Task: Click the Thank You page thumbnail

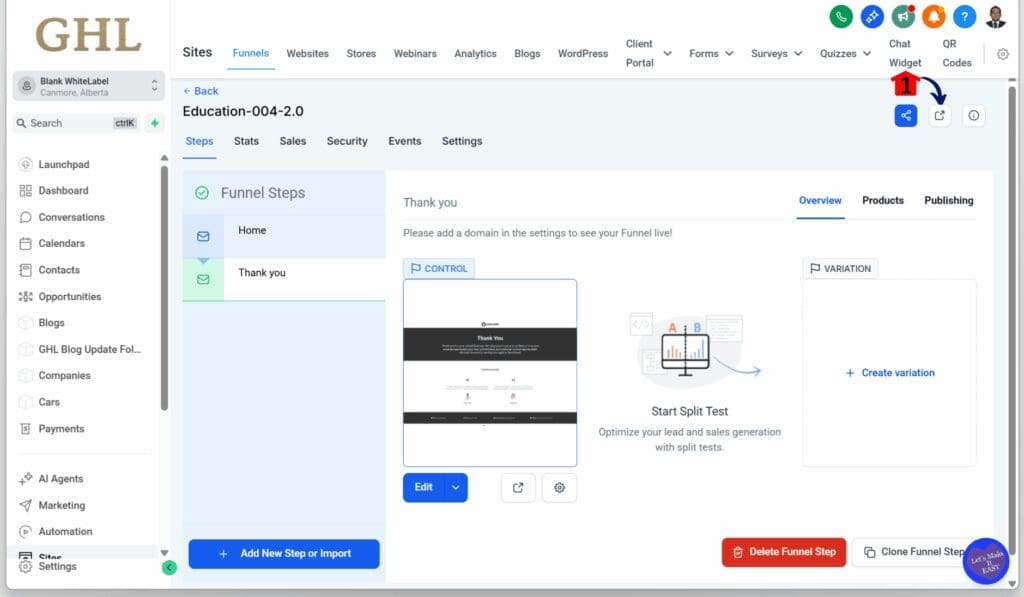Action: click(x=490, y=372)
